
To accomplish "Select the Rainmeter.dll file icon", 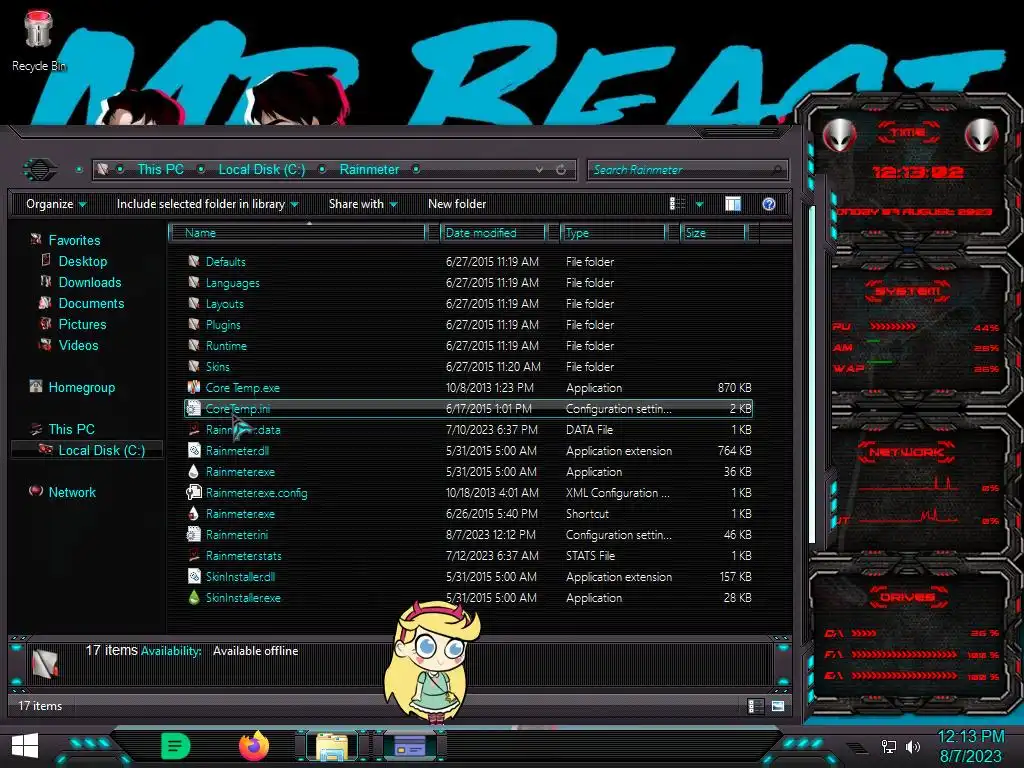I will point(194,451).
